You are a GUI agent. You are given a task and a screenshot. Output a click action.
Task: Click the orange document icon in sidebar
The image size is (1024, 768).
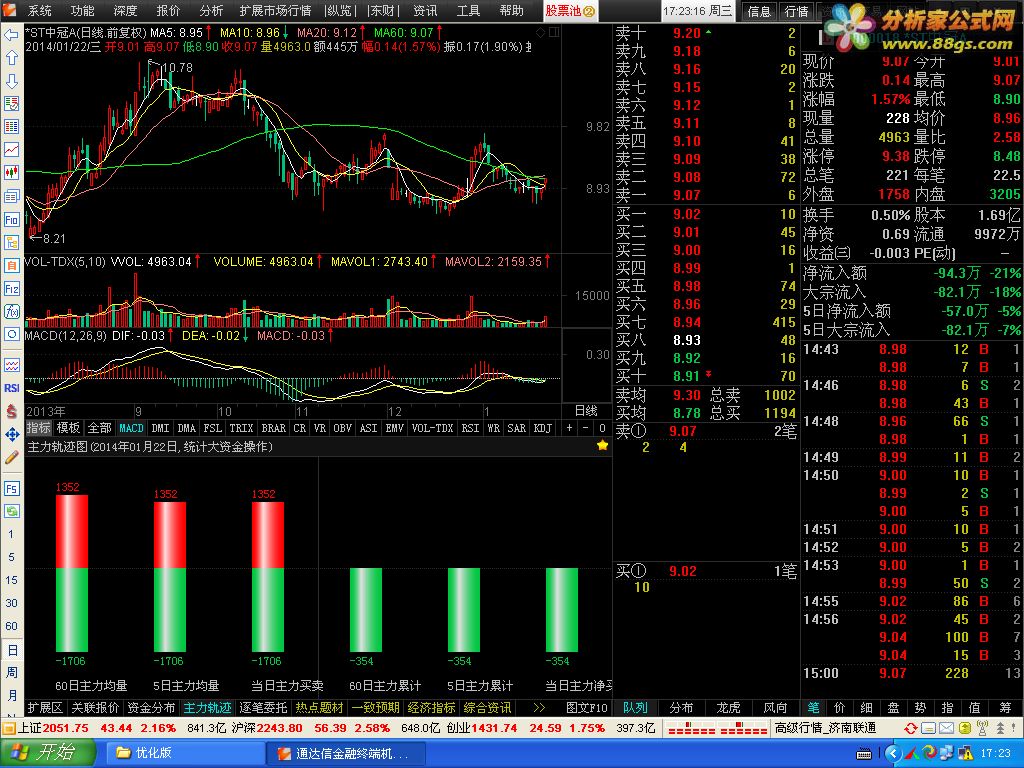(11, 265)
